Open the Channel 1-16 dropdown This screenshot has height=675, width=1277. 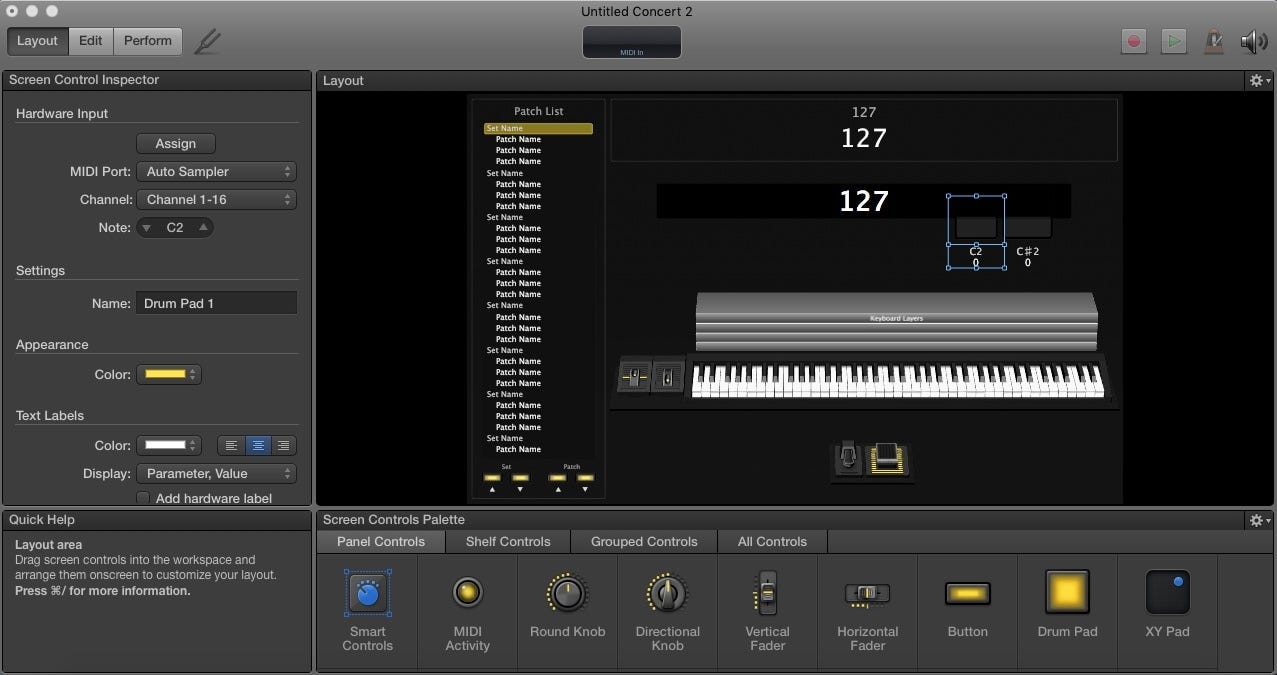coord(216,200)
